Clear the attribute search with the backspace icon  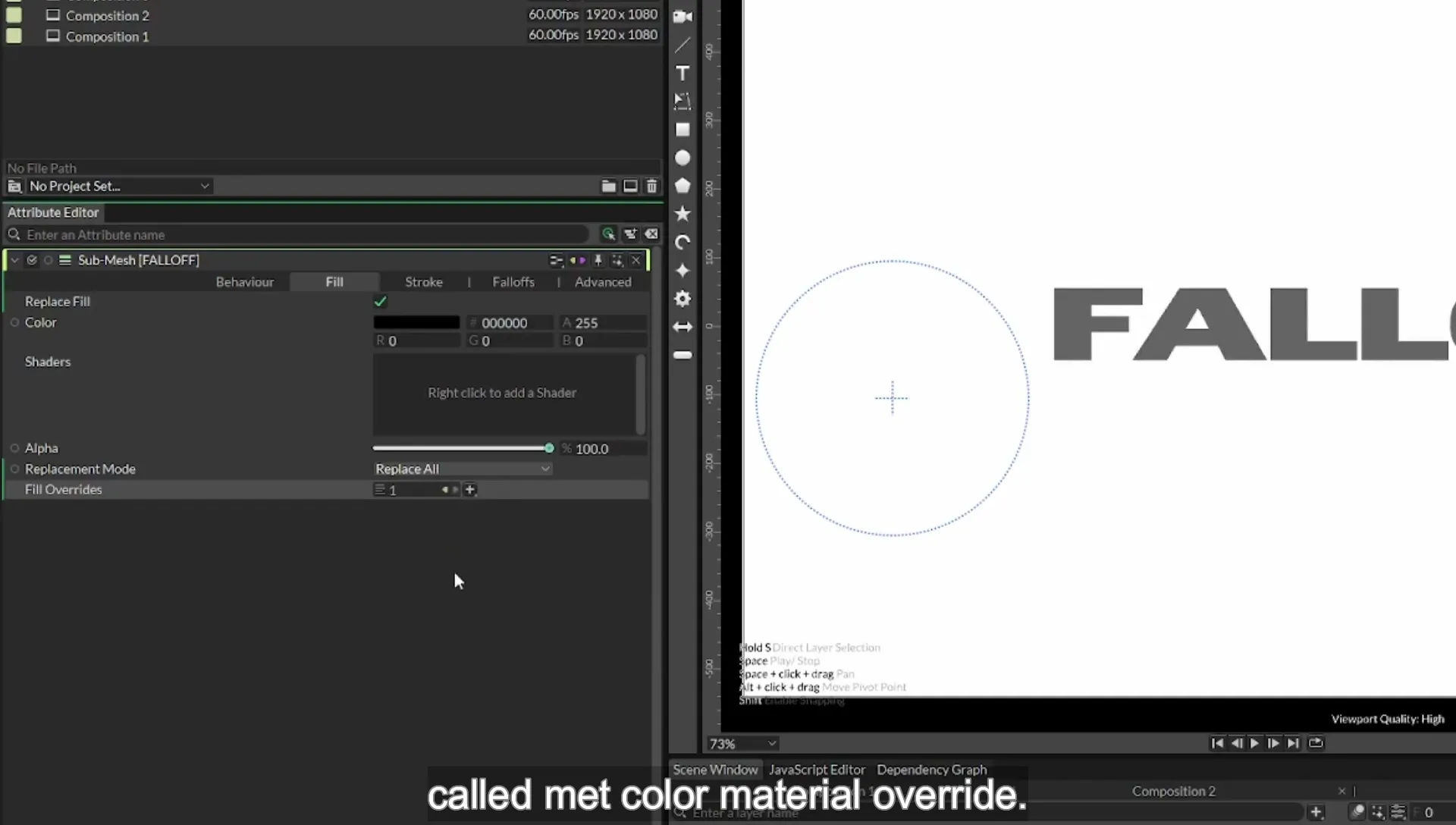click(651, 234)
